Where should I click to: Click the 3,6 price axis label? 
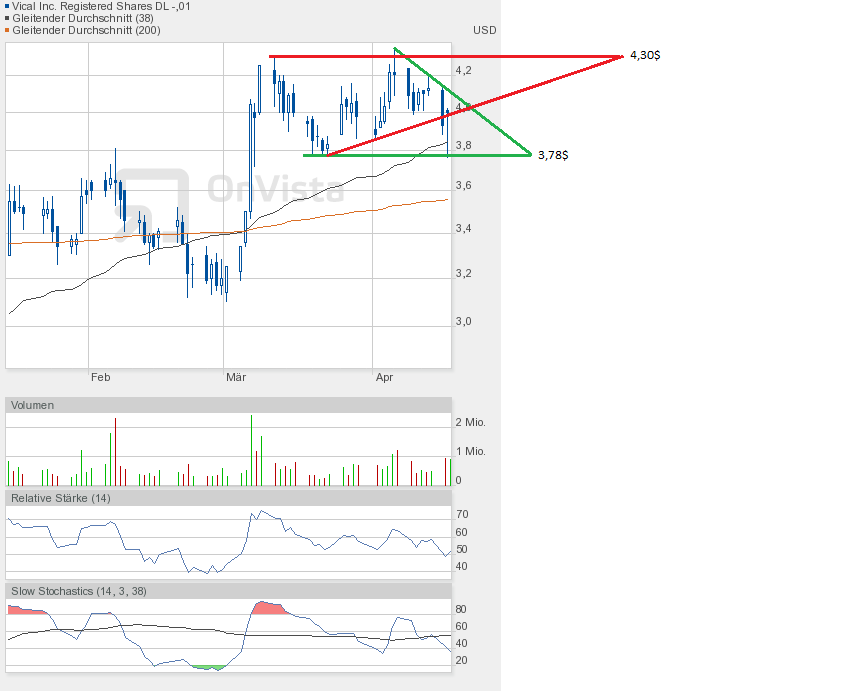463,185
